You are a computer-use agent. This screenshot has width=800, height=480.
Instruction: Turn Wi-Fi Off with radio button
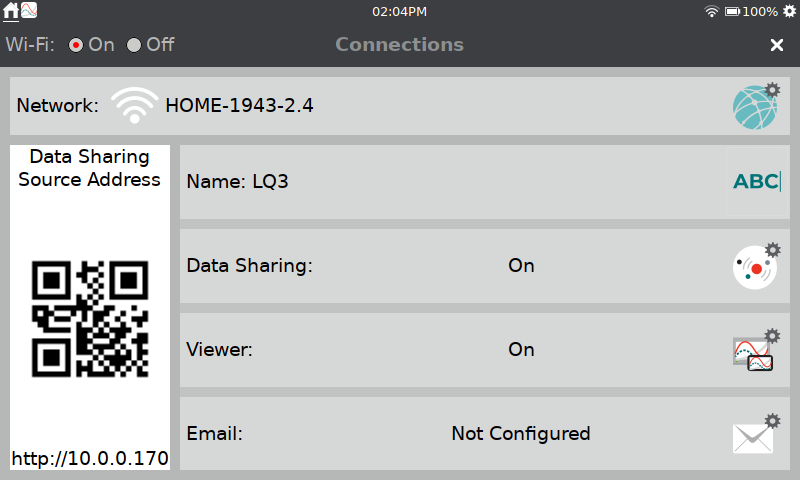(134, 45)
